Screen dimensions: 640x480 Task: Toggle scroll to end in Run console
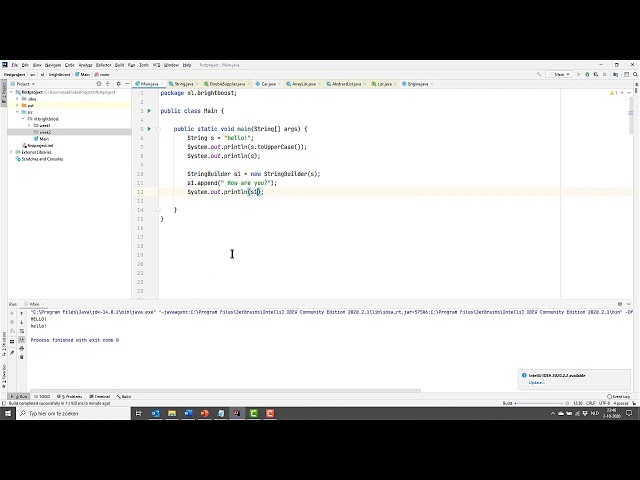(22, 340)
